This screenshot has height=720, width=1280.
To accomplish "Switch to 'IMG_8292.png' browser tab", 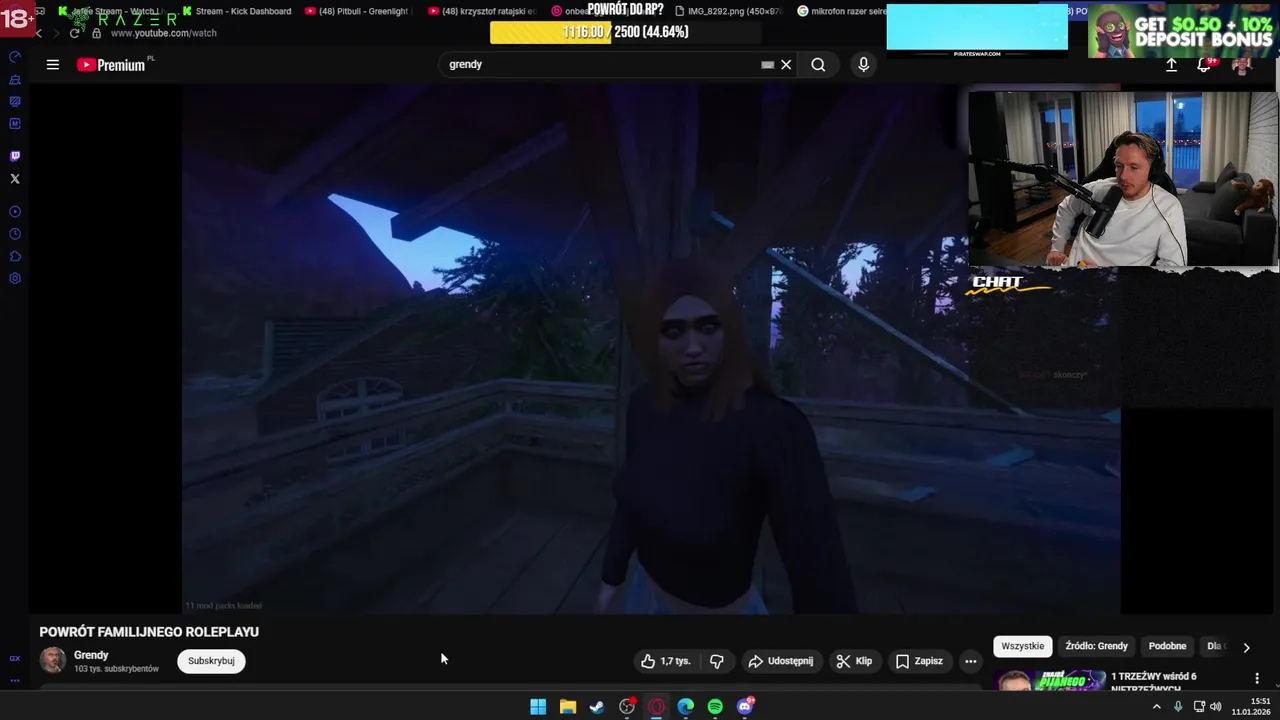I will point(728,11).
